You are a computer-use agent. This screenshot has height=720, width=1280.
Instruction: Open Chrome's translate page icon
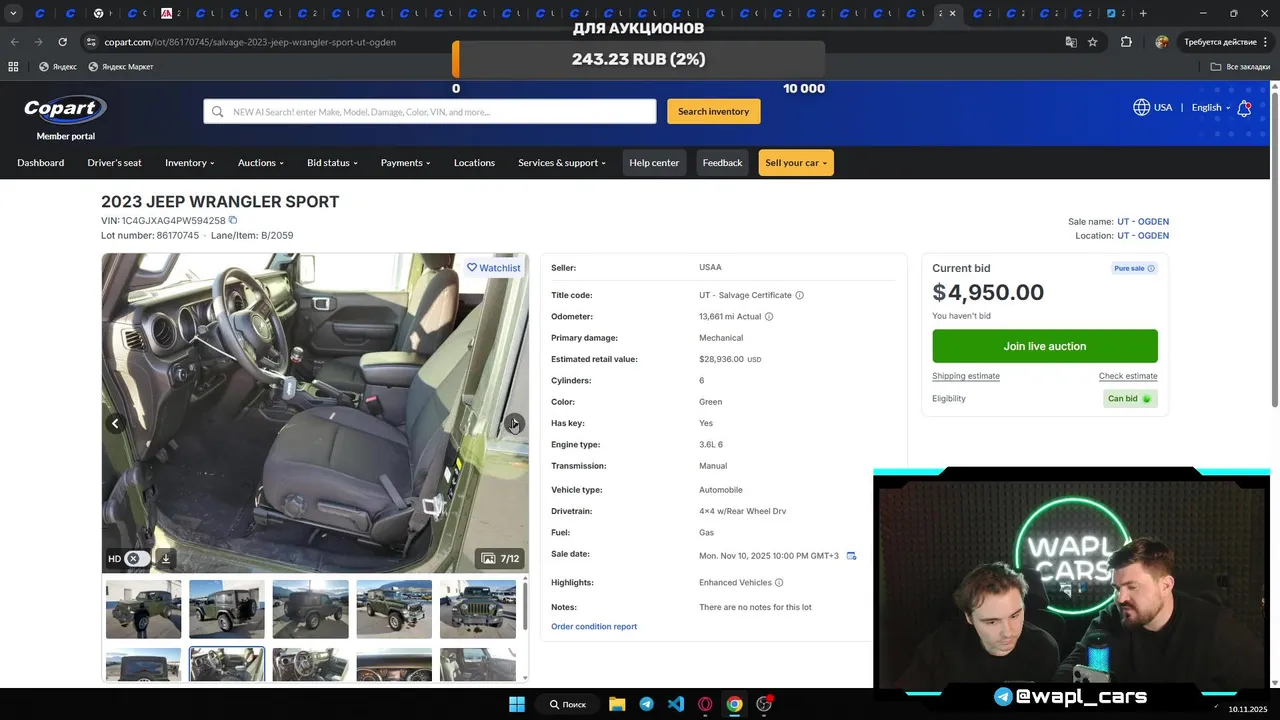click(1071, 42)
